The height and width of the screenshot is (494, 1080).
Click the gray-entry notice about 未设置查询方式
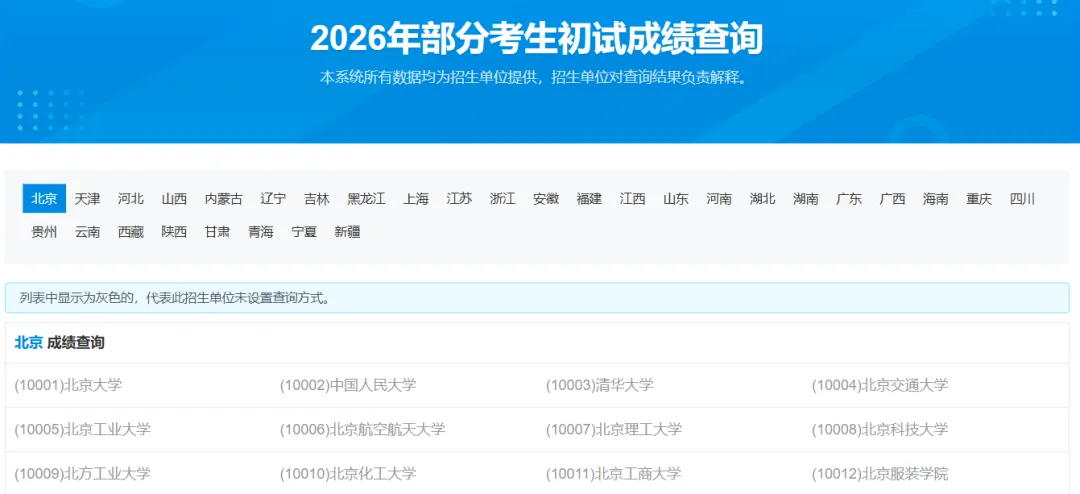(x=537, y=298)
